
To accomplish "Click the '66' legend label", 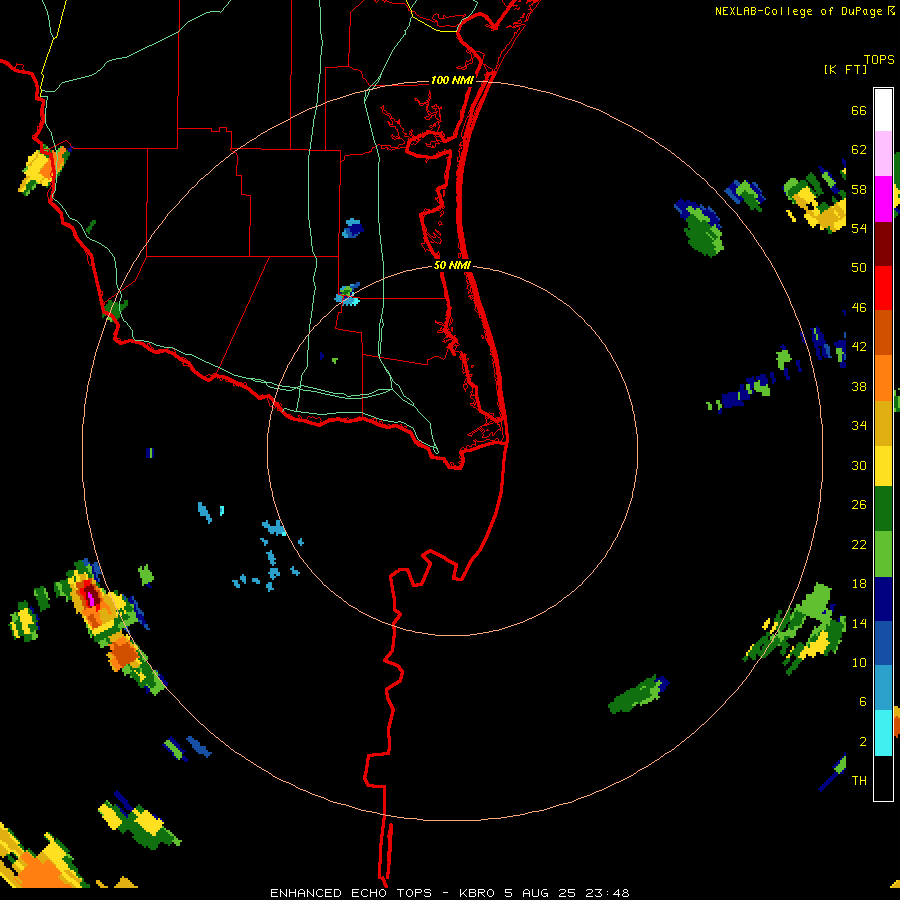I will pos(859,110).
